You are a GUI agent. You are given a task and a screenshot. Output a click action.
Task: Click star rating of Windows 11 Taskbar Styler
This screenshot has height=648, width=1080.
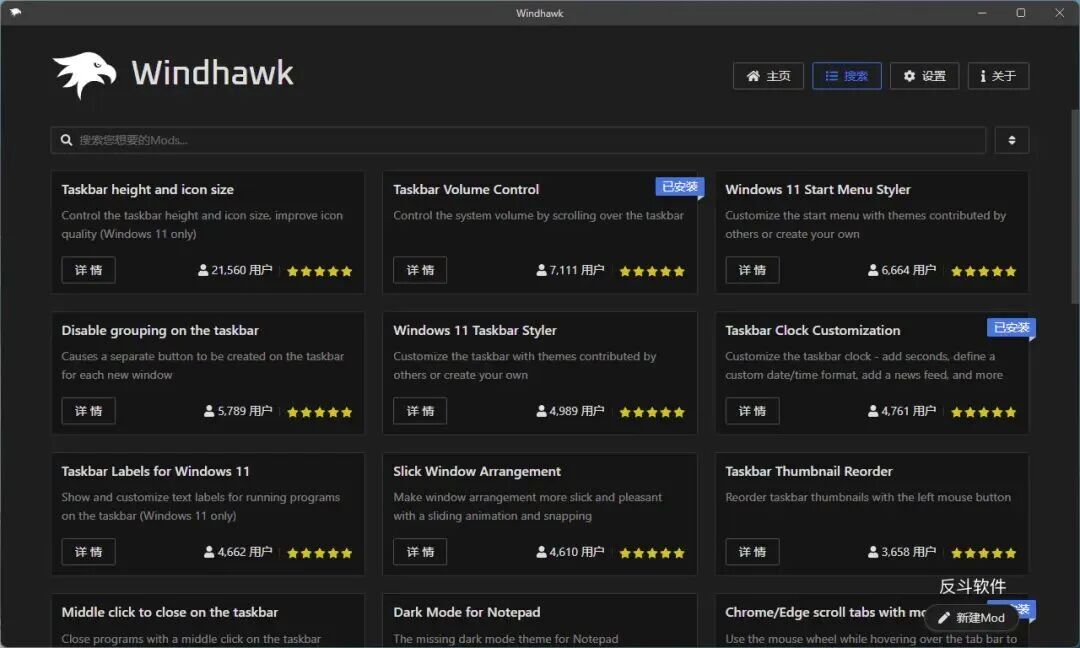pos(652,412)
